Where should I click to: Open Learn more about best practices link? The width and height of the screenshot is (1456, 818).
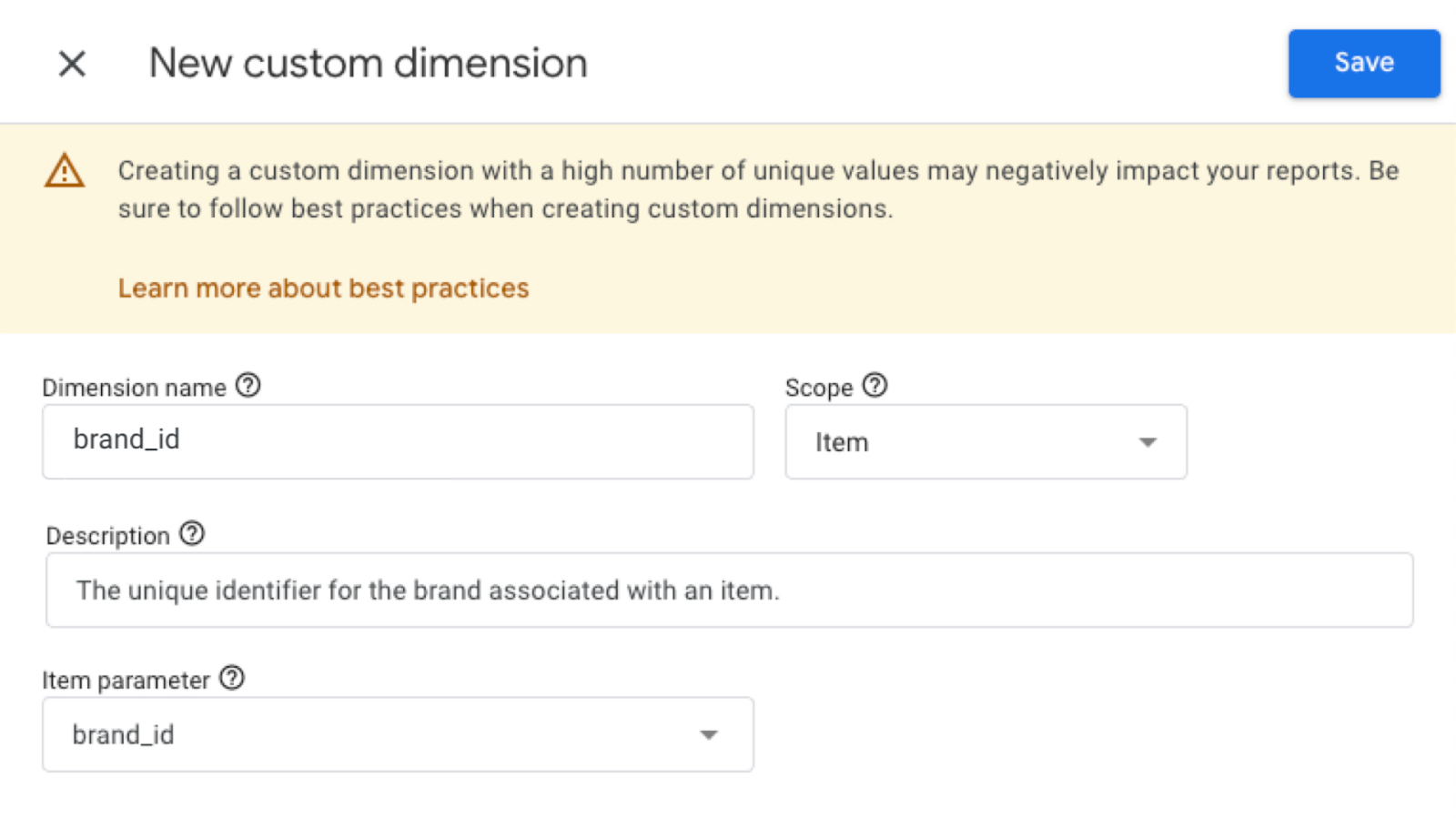pyautogui.click(x=323, y=288)
